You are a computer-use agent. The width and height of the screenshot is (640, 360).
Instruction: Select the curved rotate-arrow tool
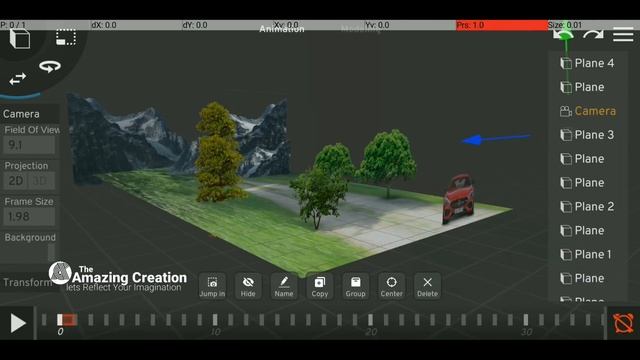(50, 66)
